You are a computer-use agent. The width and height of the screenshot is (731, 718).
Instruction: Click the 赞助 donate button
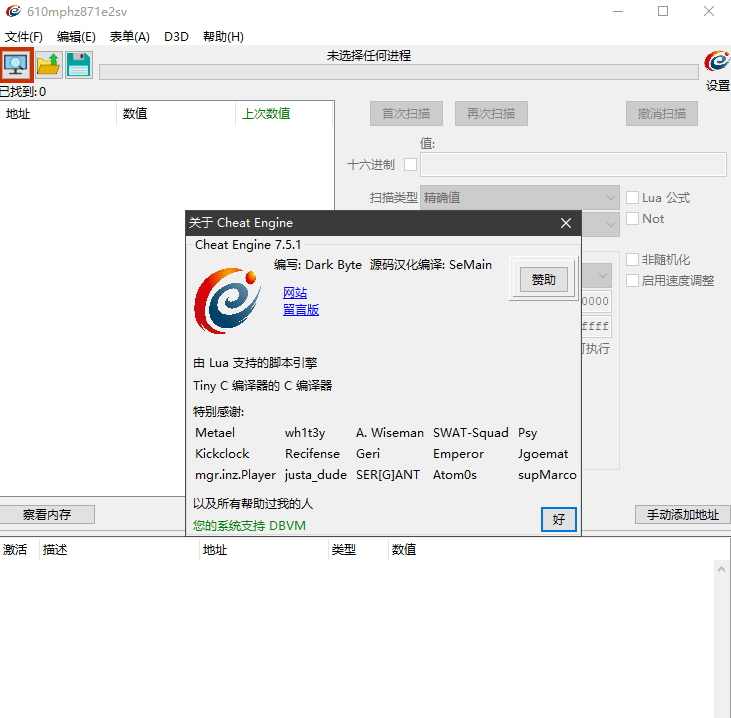[544, 280]
